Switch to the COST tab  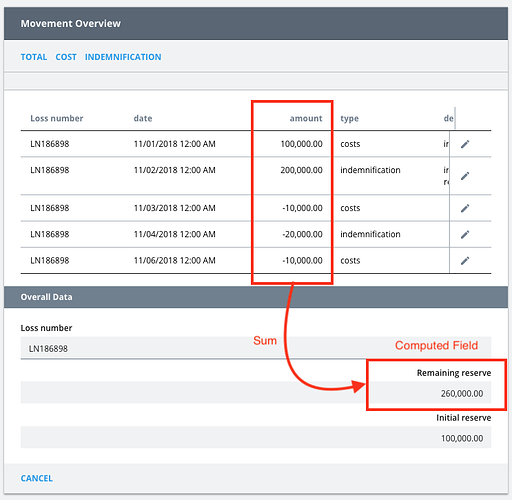[x=66, y=57]
